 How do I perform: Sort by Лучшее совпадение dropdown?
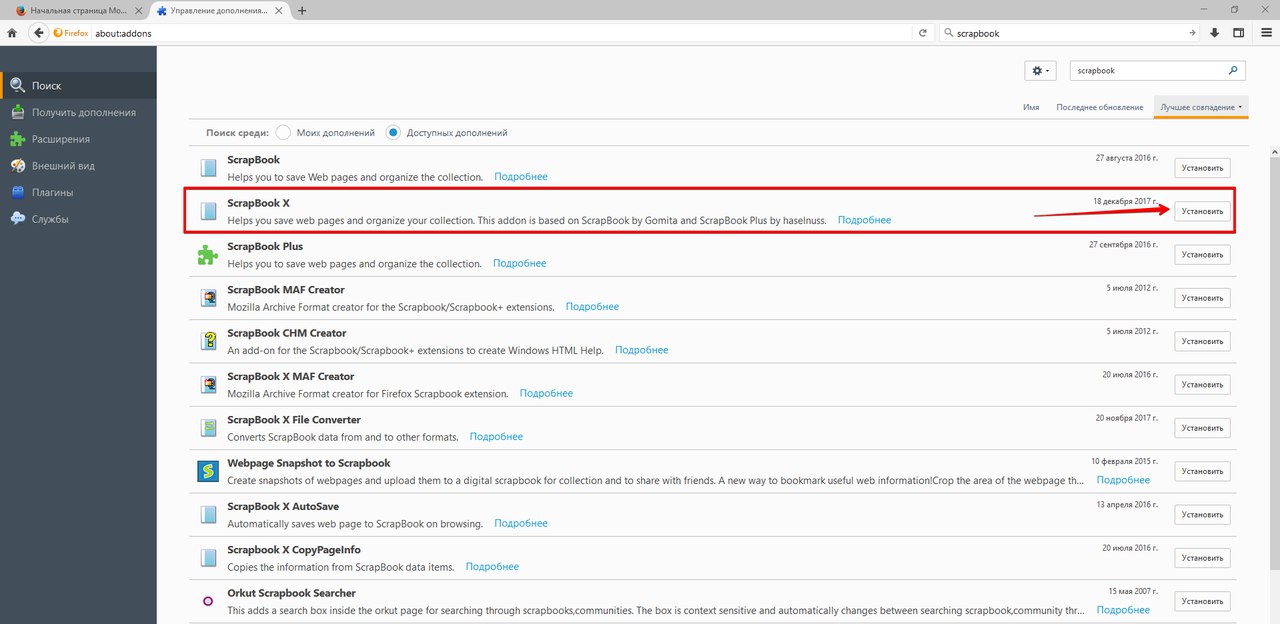[1201, 107]
